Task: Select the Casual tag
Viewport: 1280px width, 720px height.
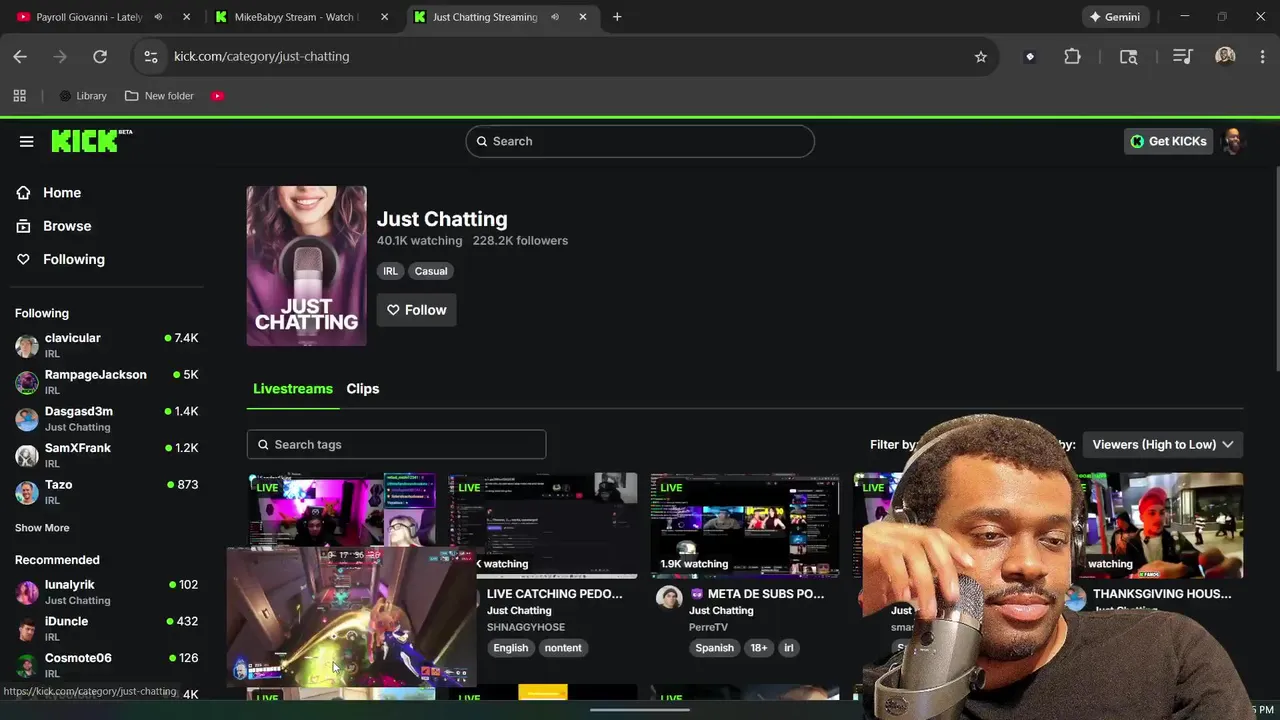Action: point(431,271)
